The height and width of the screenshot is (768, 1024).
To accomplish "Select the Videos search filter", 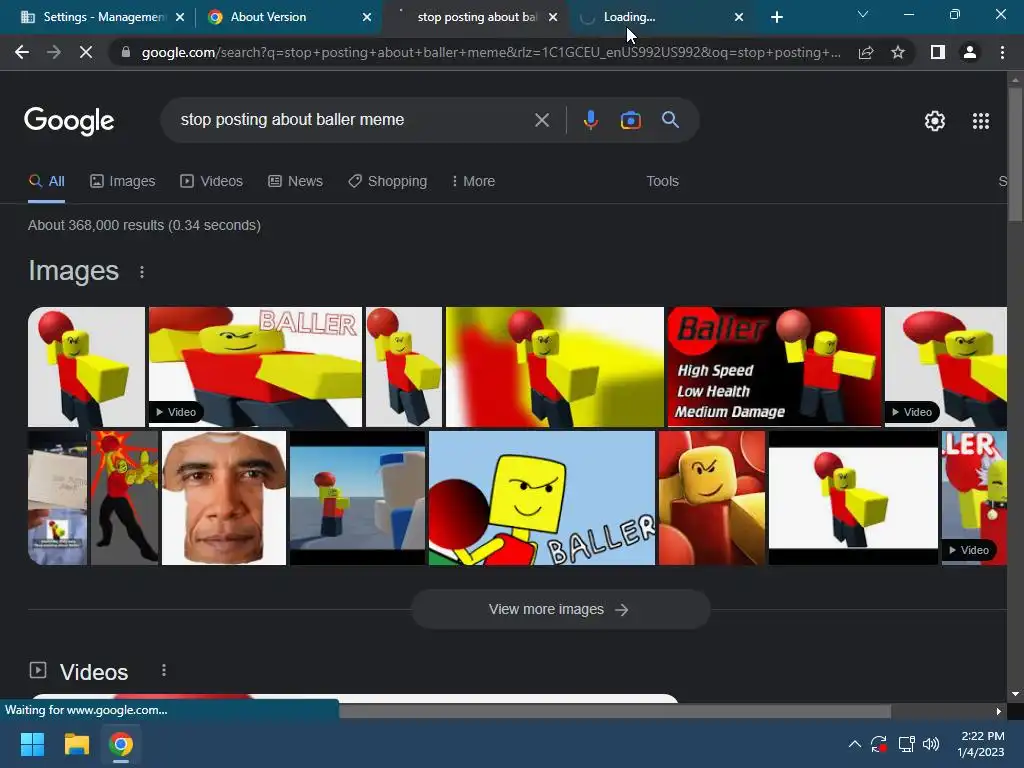I will (x=212, y=181).
